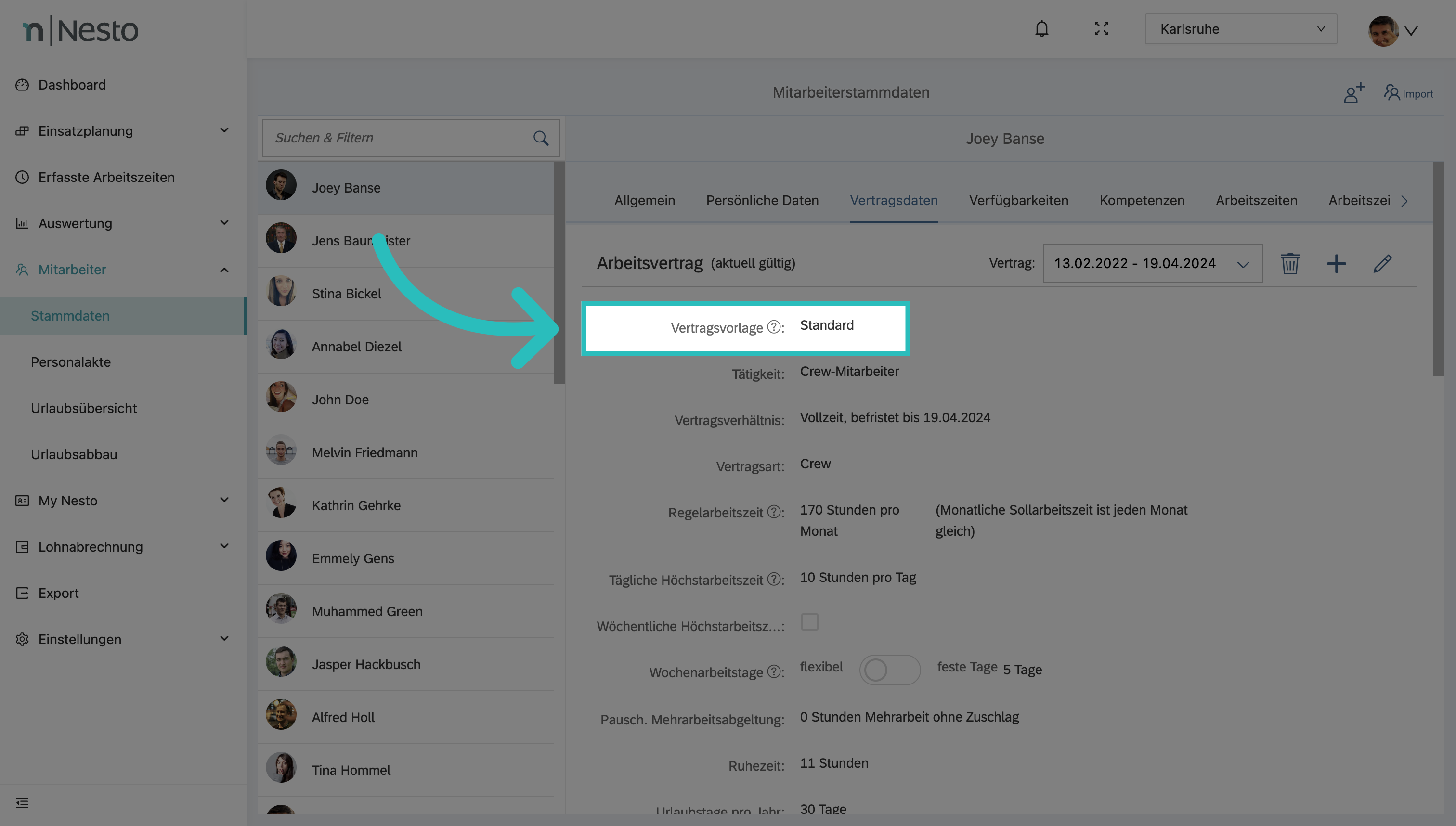Switch to the Persönliche Daten tab
The width and height of the screenshot is (1456, 826).
click(762, 200)
